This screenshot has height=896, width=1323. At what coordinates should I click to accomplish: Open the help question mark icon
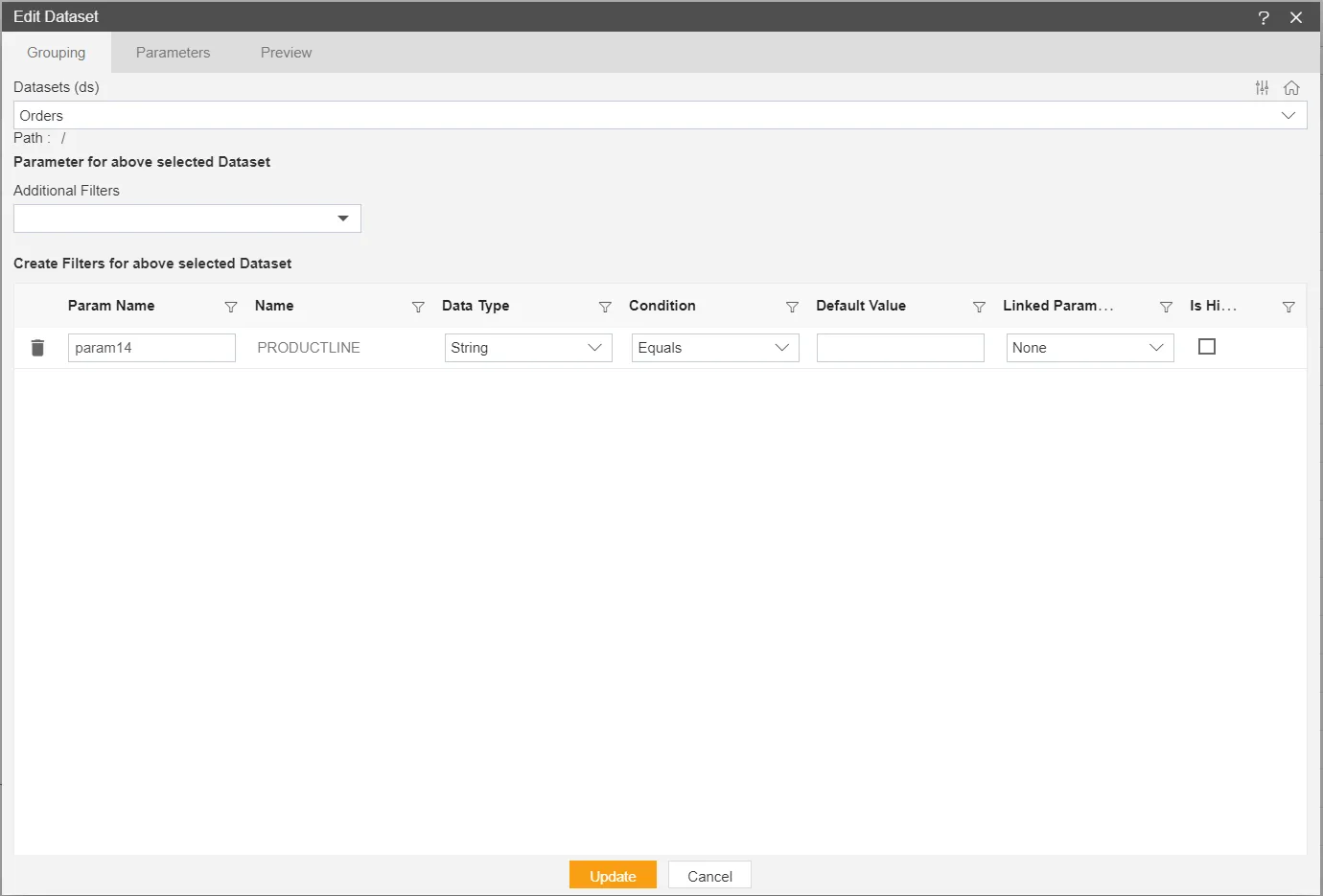point(1264,17)
